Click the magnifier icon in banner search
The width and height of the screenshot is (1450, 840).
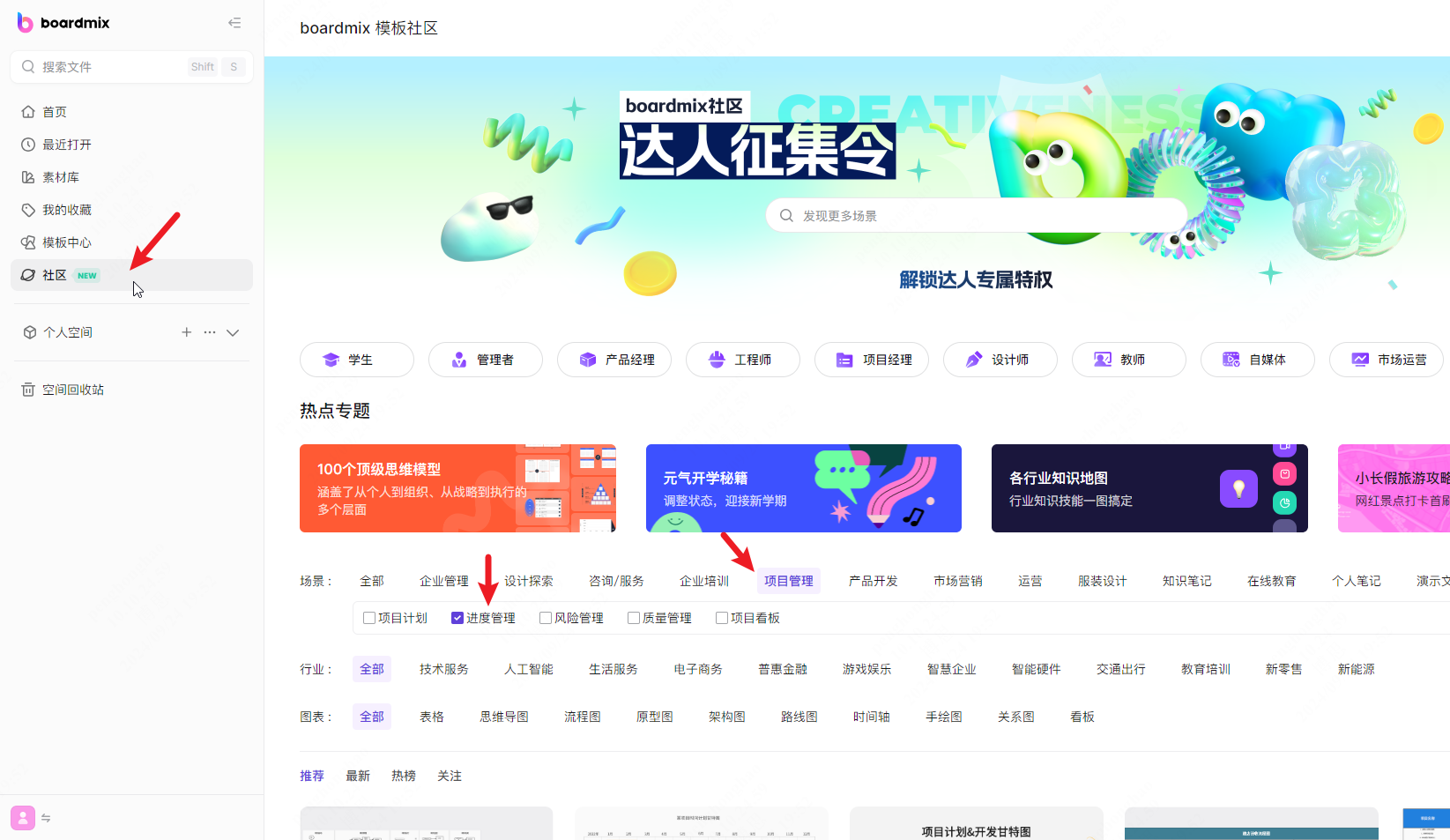point(786,215)
